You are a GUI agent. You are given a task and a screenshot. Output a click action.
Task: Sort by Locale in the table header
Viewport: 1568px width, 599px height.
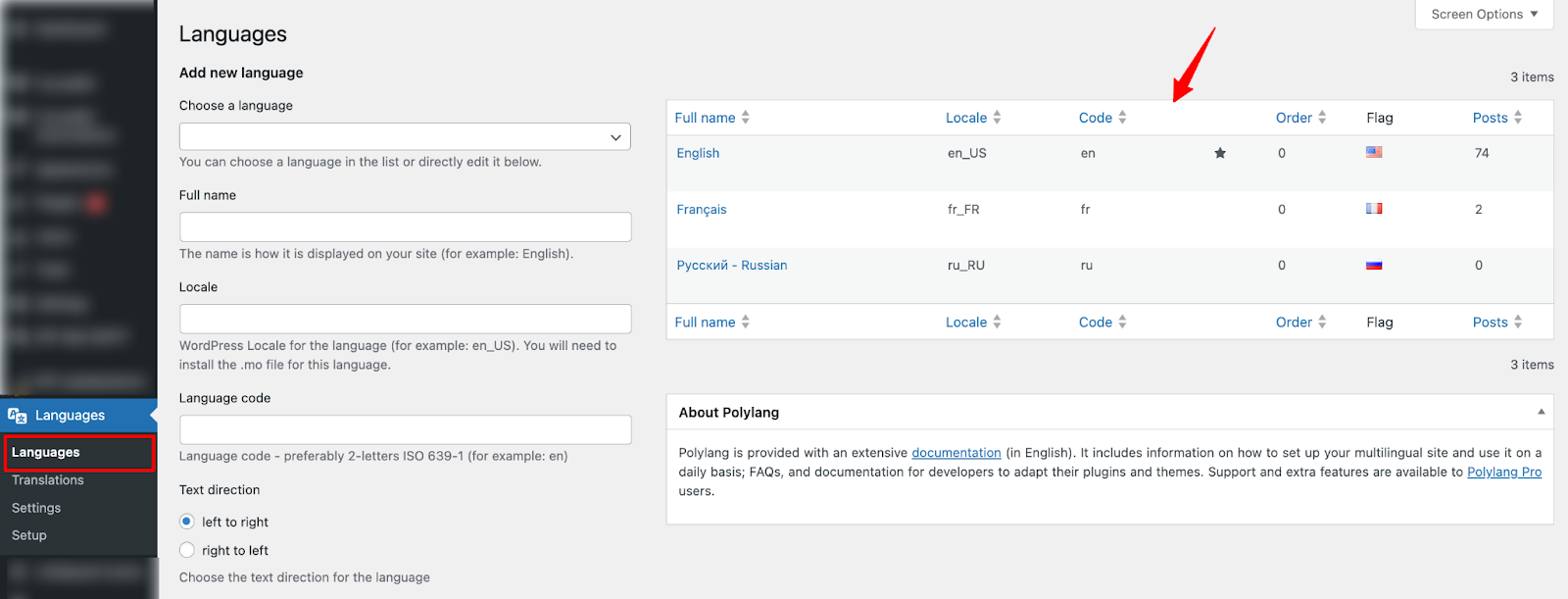(x=973, y=118)
